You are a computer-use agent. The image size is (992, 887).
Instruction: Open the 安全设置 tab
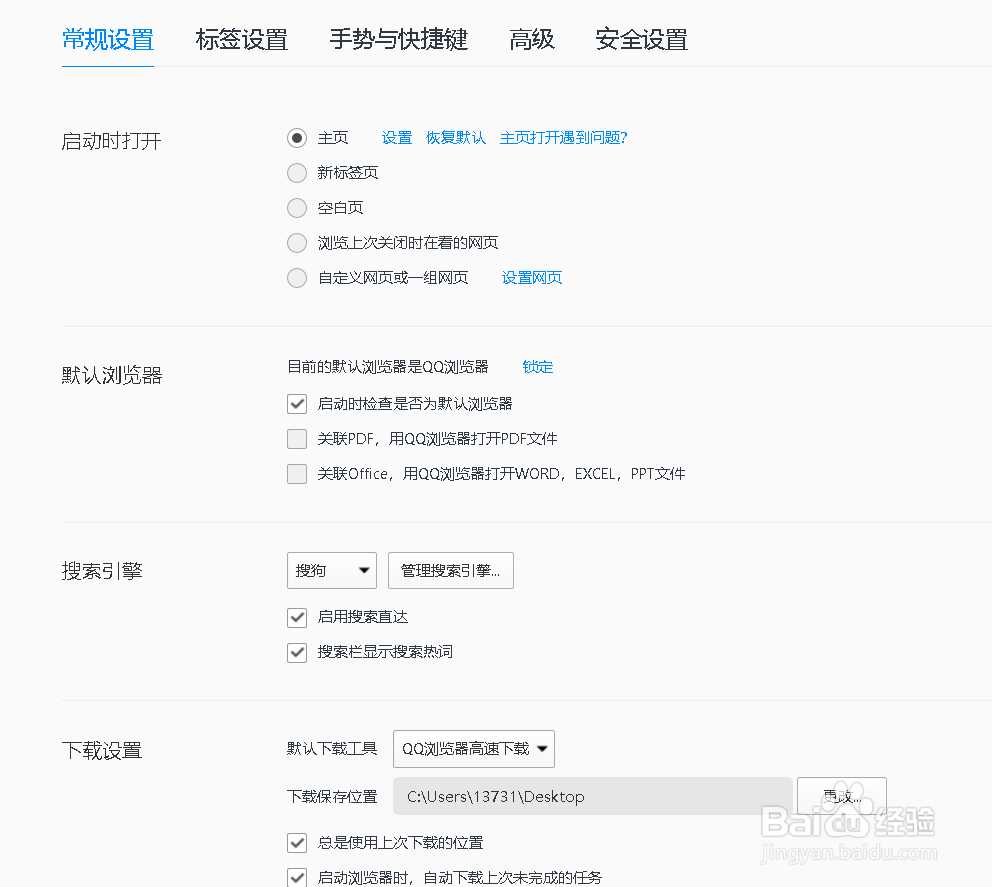pyautogui.click(x=641, y=40)
